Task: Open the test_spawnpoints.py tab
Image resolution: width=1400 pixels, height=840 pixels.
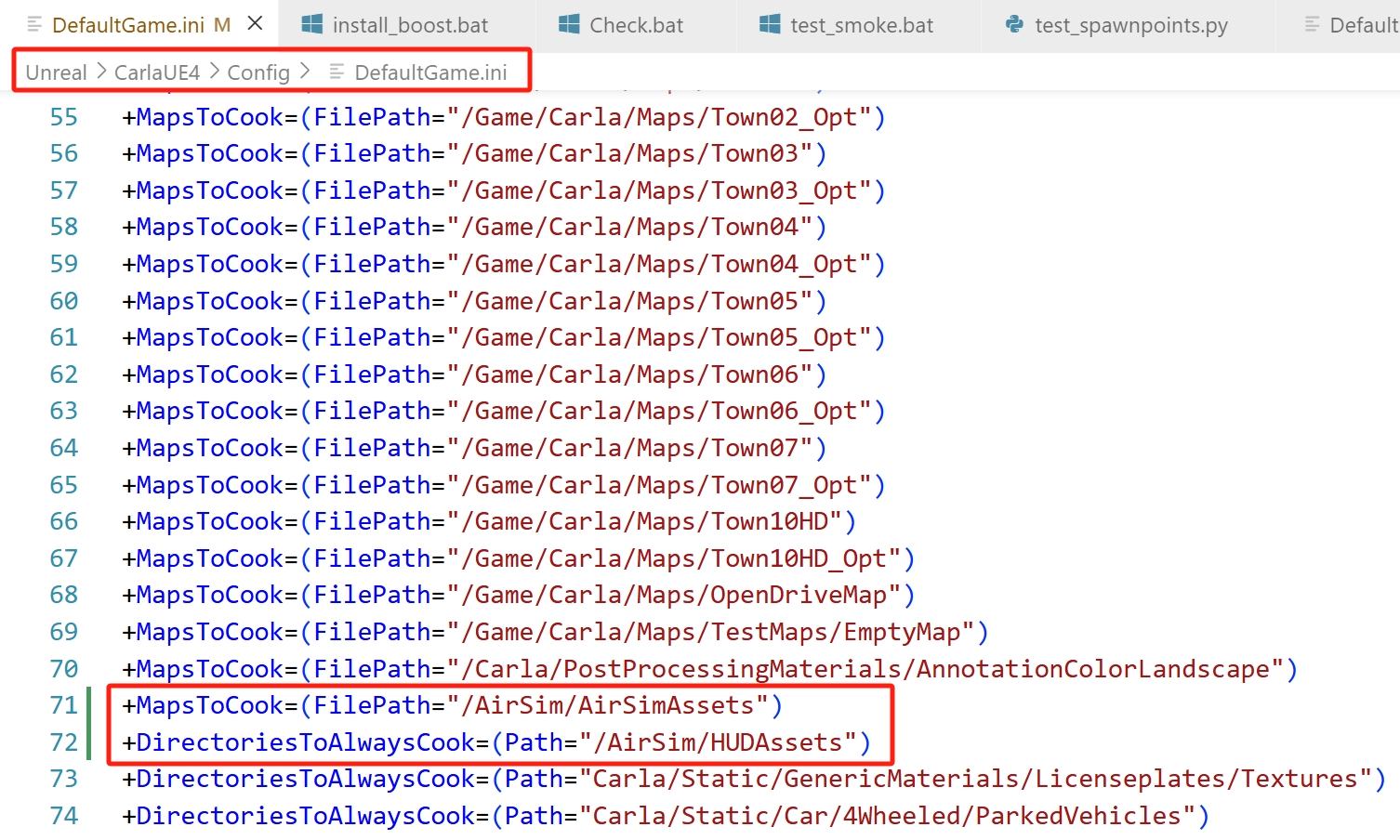Action: (x=1130, y=25)
